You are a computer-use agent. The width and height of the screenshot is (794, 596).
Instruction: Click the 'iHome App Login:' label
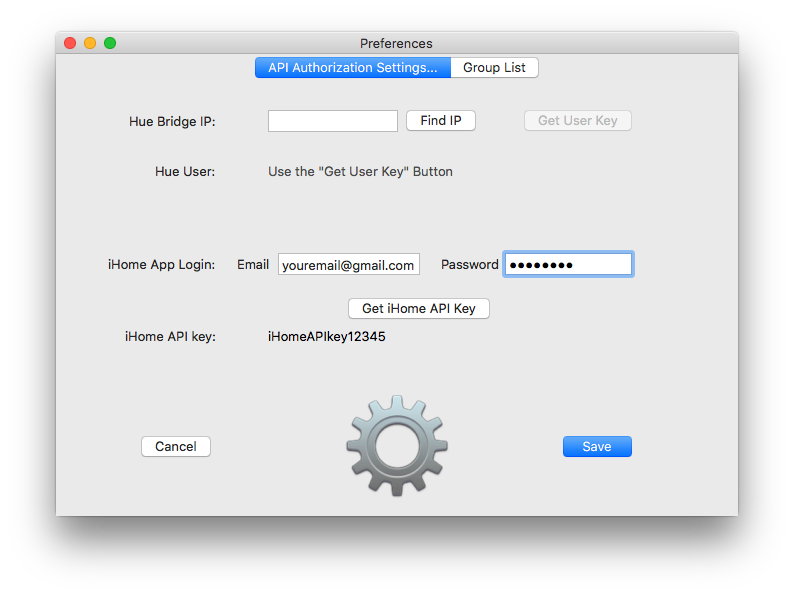tap(162, 265)
